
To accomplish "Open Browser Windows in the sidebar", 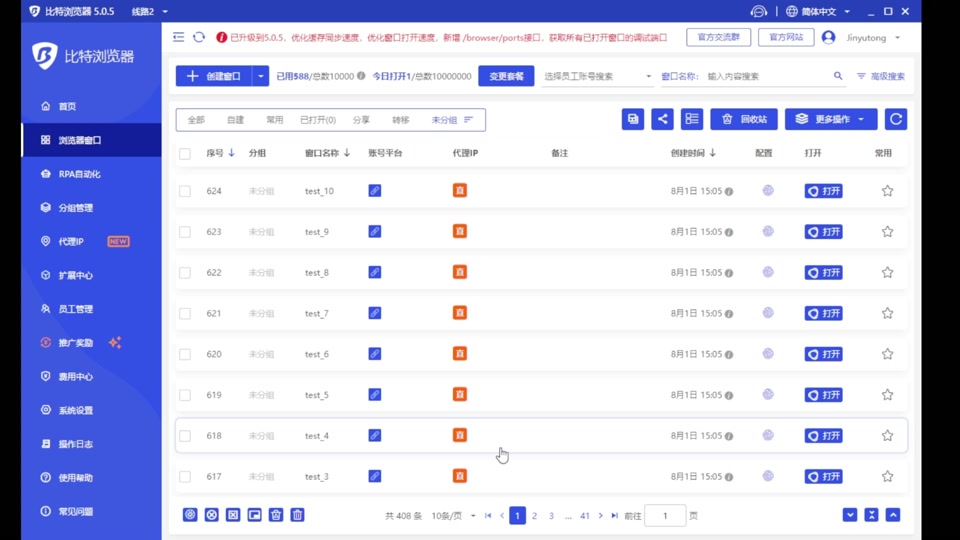I will pos(92,140).
